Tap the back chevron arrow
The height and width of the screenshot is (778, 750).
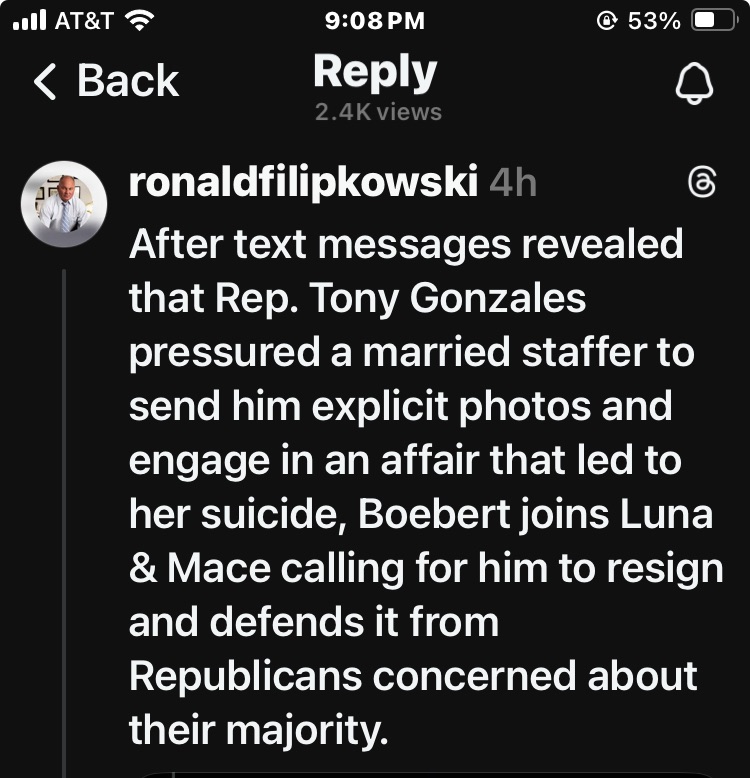tap(46, 82)
